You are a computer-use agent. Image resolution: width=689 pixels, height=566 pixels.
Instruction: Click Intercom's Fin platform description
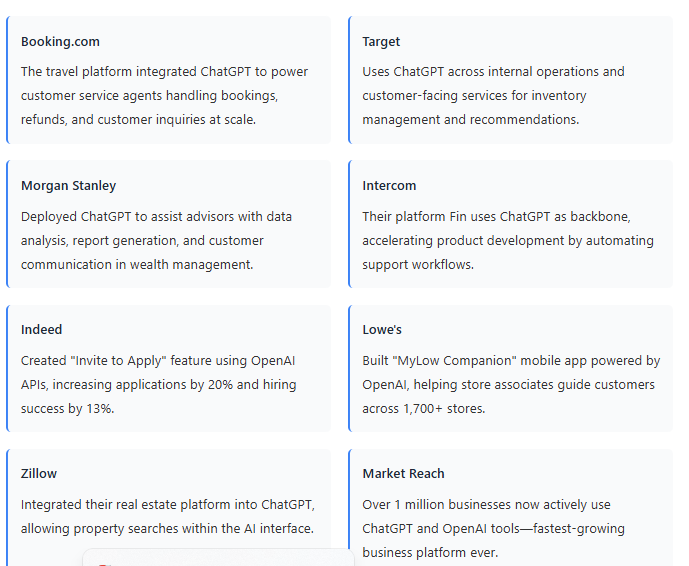pos(507,240)
